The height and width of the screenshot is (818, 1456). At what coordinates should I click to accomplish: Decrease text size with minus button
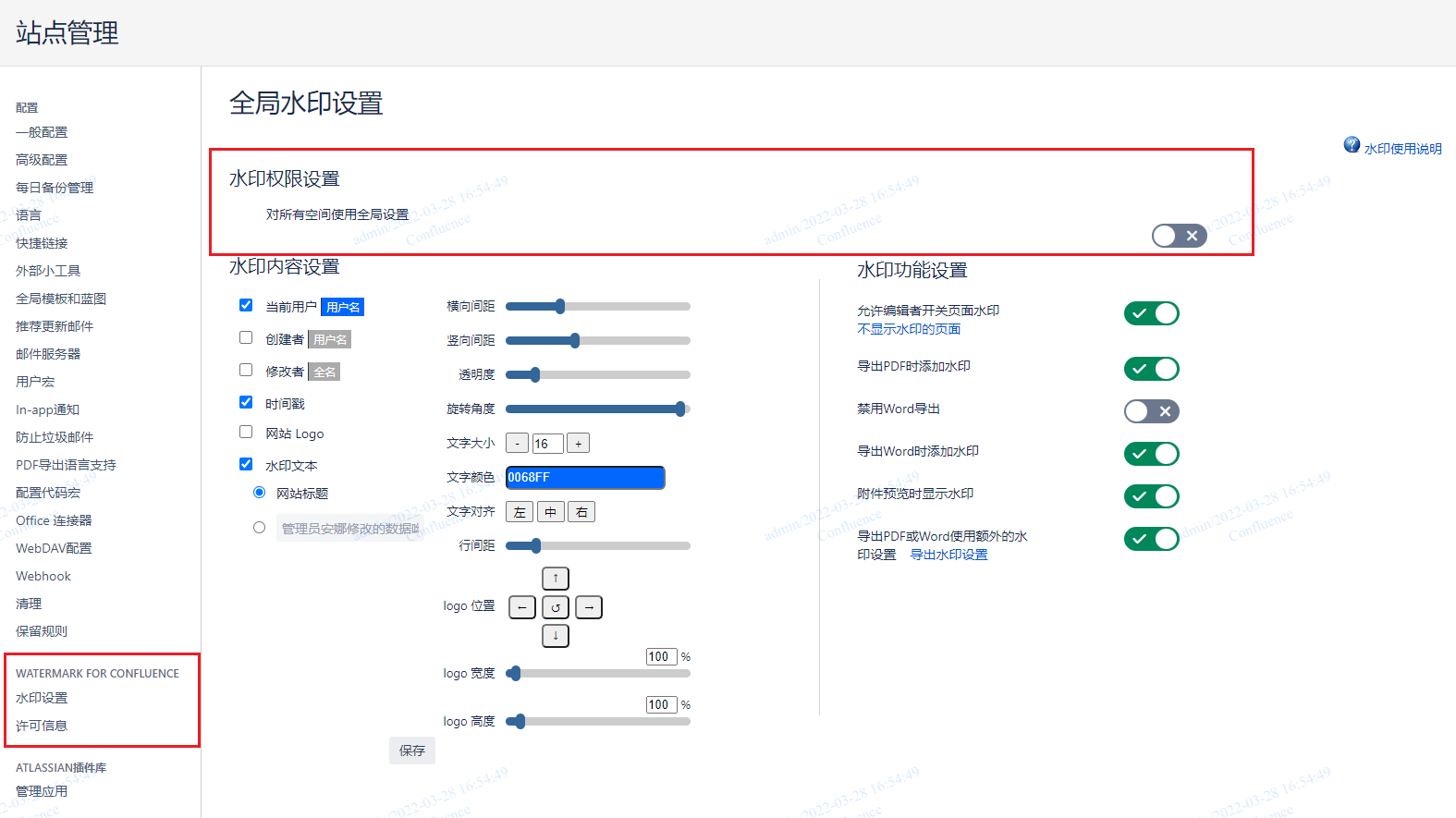click(x=518, y=444)
